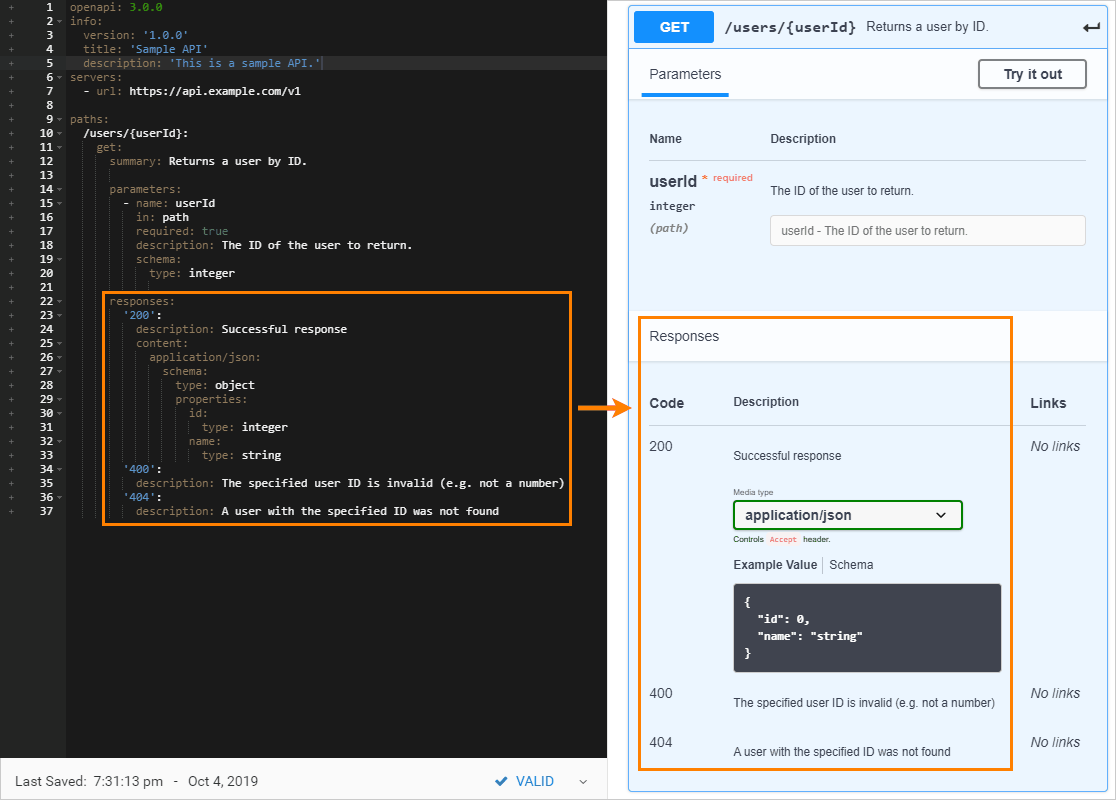Fold the paths section at line 9
This screenshot has height=800, width=1116.
pos(60,119)
